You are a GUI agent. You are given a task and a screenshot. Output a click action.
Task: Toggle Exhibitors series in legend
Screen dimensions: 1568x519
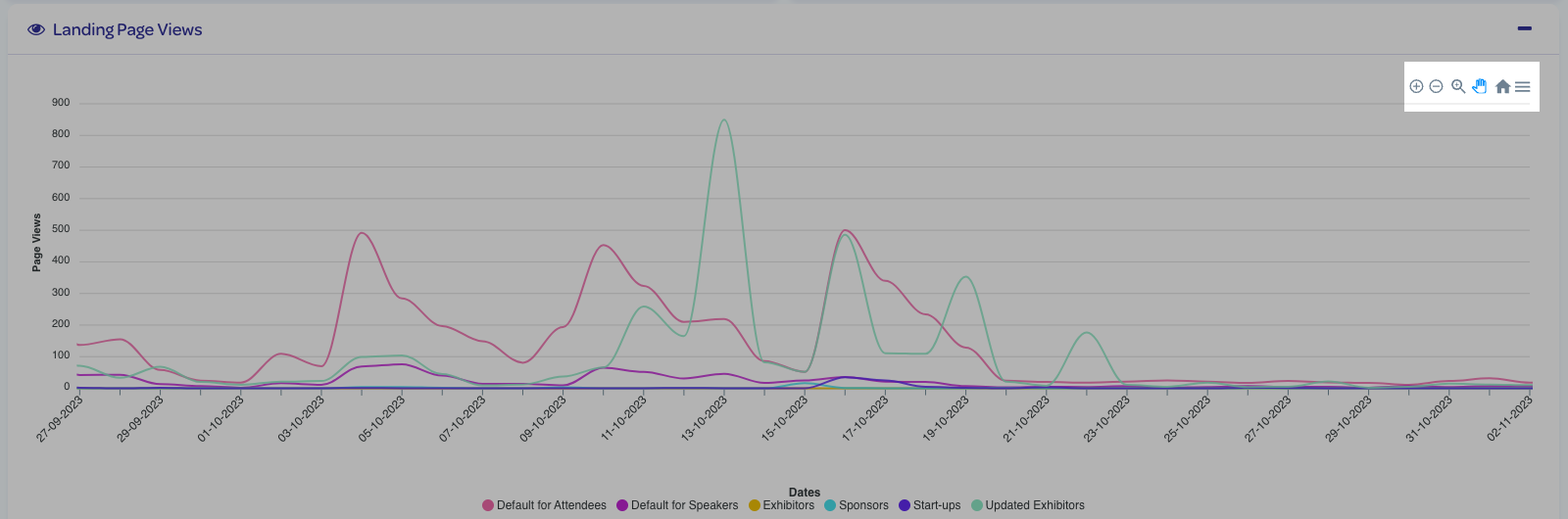[788, 505]
